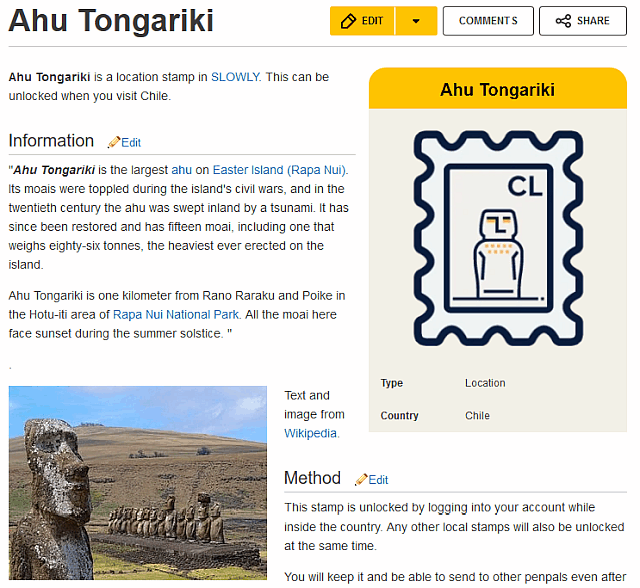The width and height of the screenshot is (640, 588).
Task: Click the Edit link next to Information
Action: click(x=131, y=142)
